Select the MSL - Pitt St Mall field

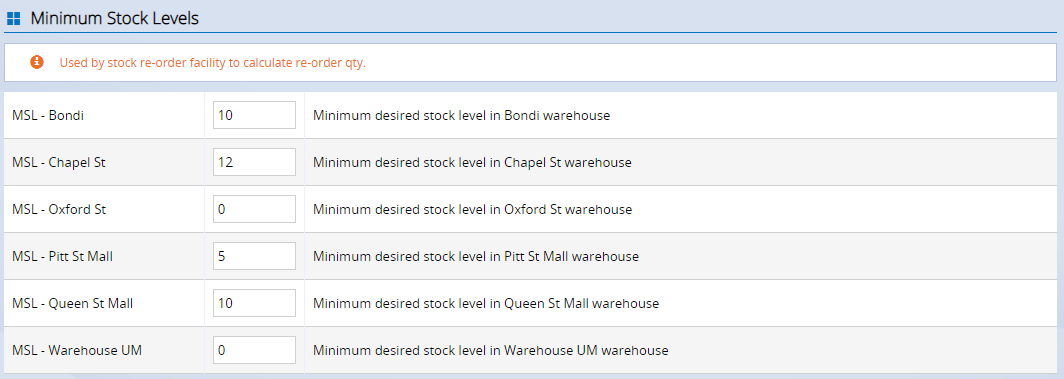(254, 256)
